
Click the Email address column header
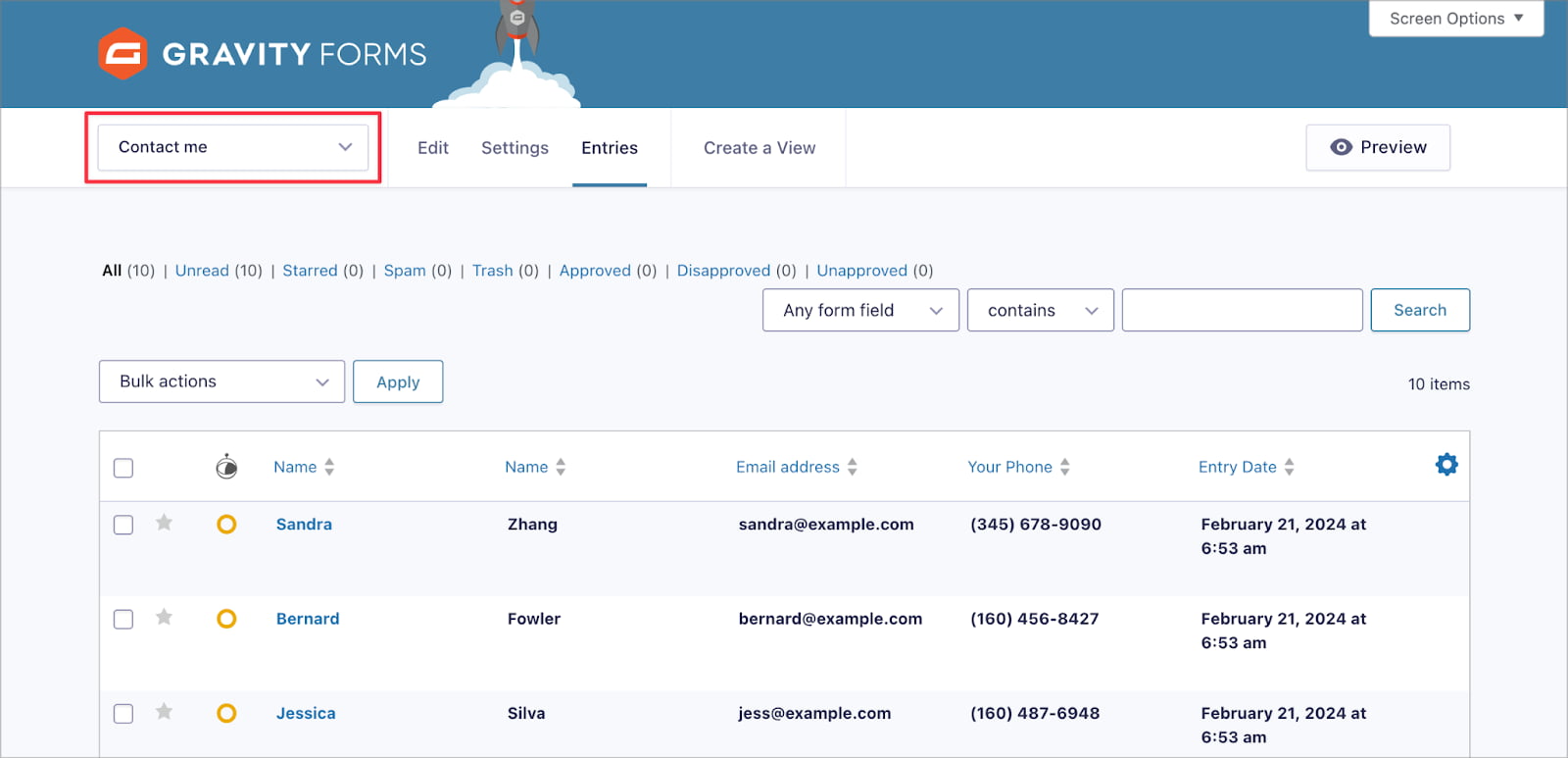[x=788, y=467]
